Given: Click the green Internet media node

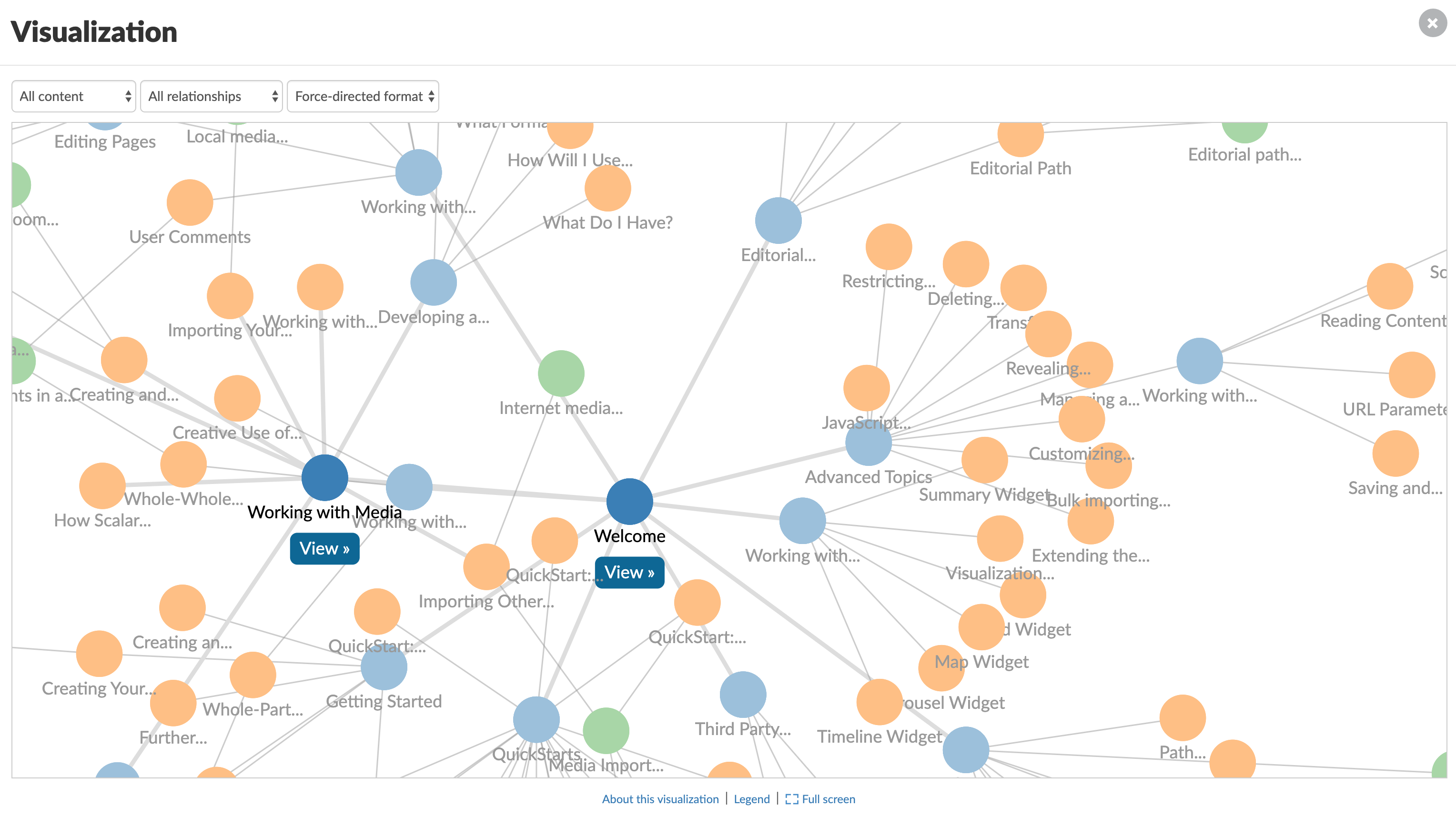Looking at the screenshot, I should point(561,373).
